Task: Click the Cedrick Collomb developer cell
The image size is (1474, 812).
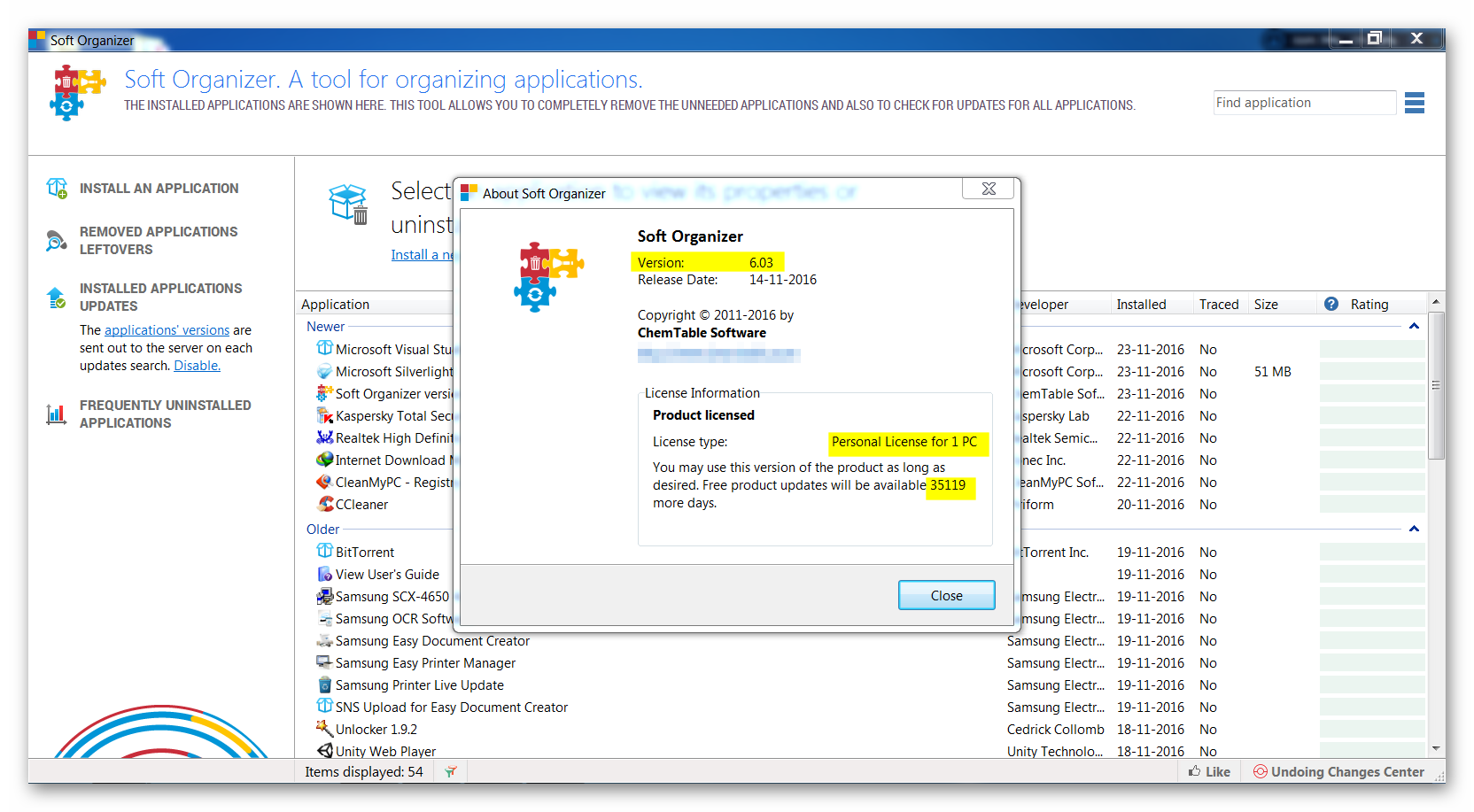Action: [1055, 729]
